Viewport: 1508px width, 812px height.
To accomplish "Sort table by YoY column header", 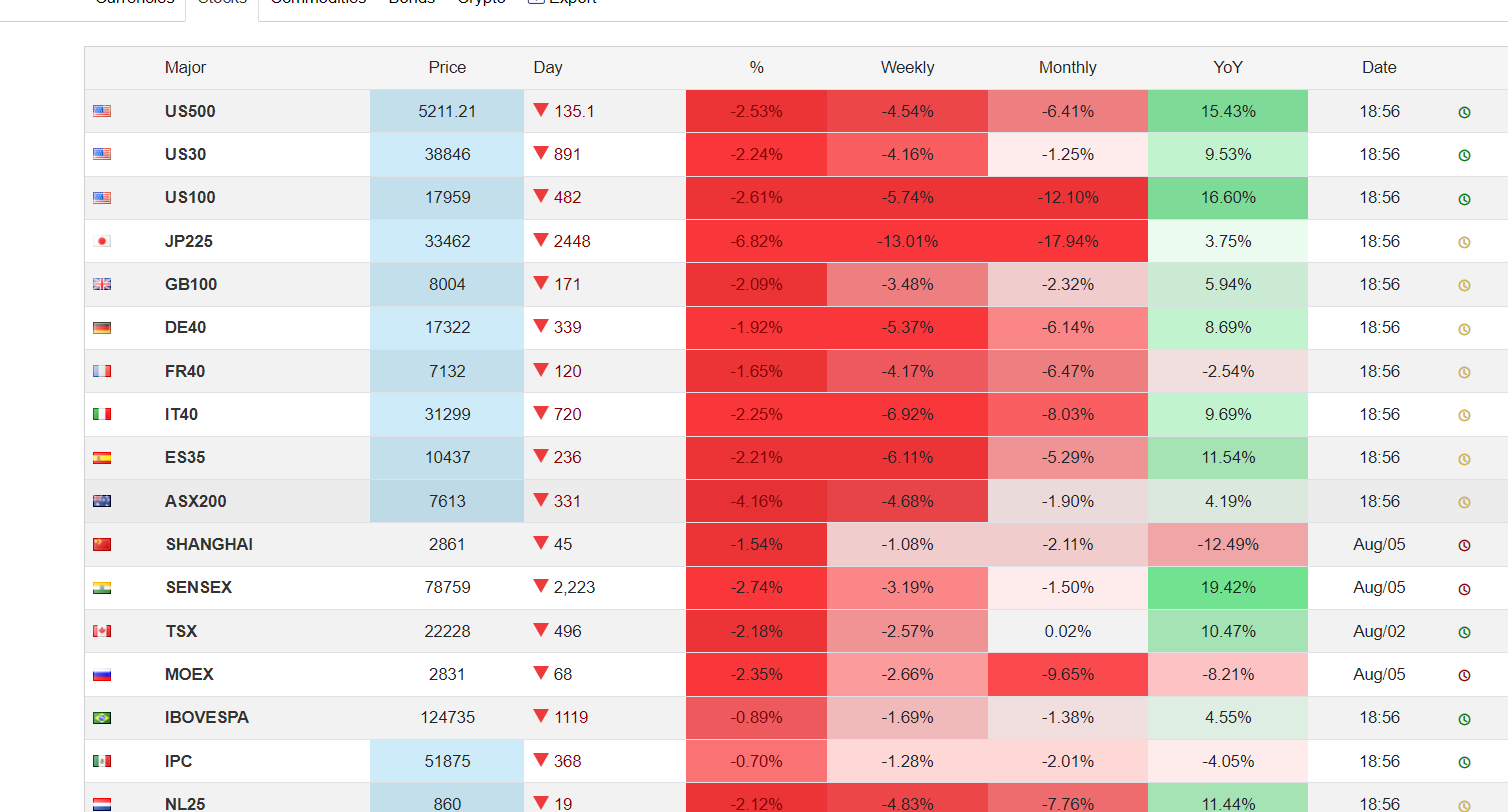I will (1227, 68).
